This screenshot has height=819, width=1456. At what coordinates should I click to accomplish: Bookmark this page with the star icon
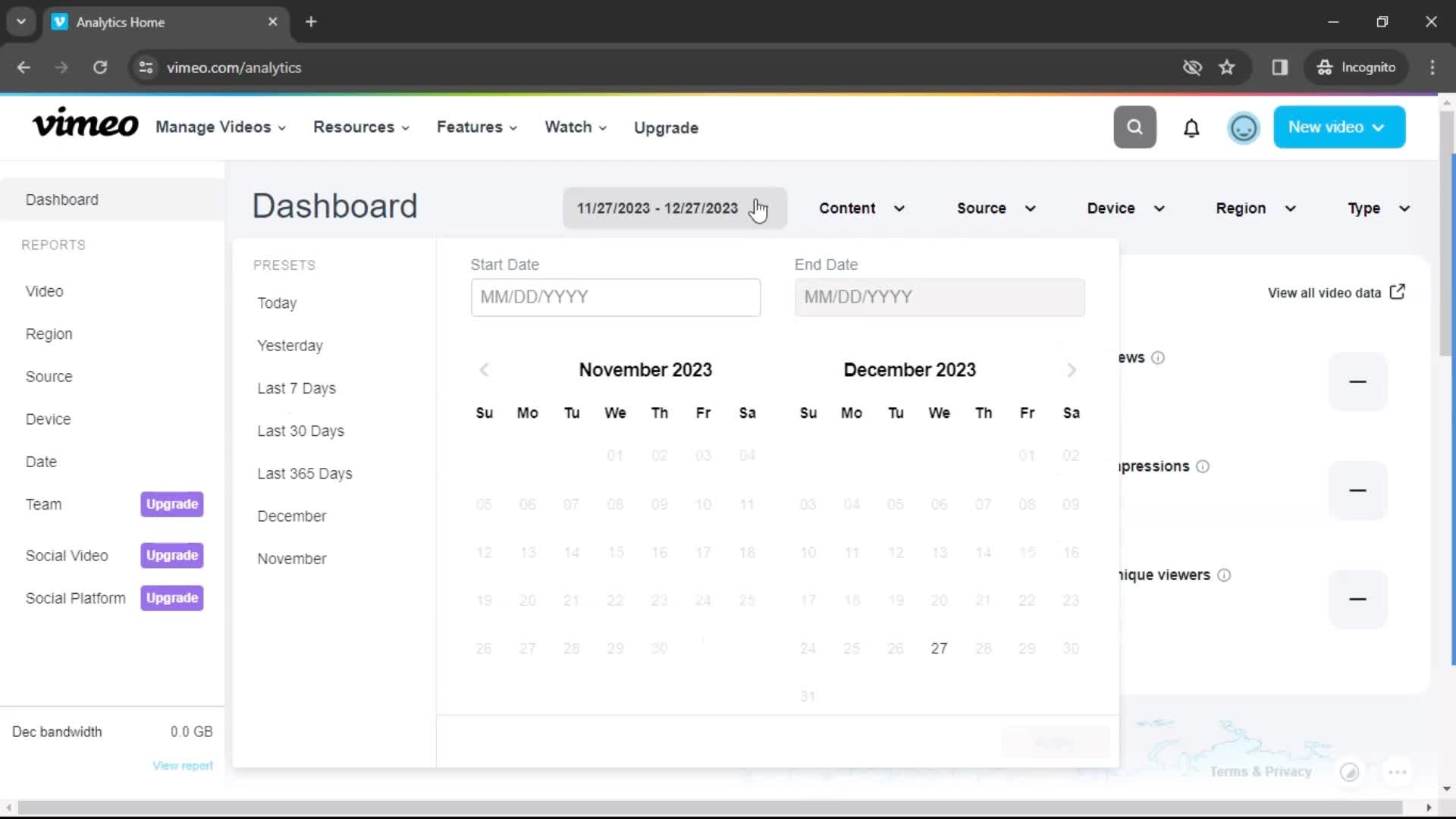click(1227, 67)
